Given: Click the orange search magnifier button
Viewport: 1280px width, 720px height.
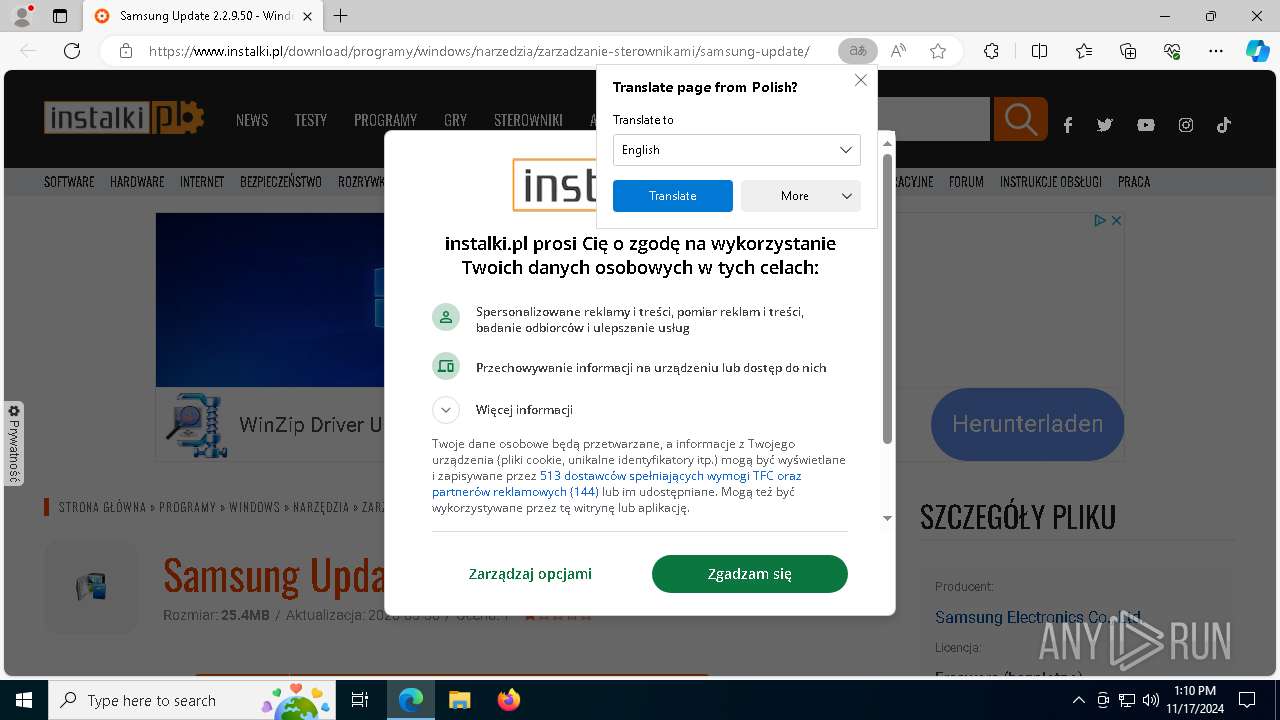Looking at the screenshot, I should pyautogui.click(x=1020, y=119).
